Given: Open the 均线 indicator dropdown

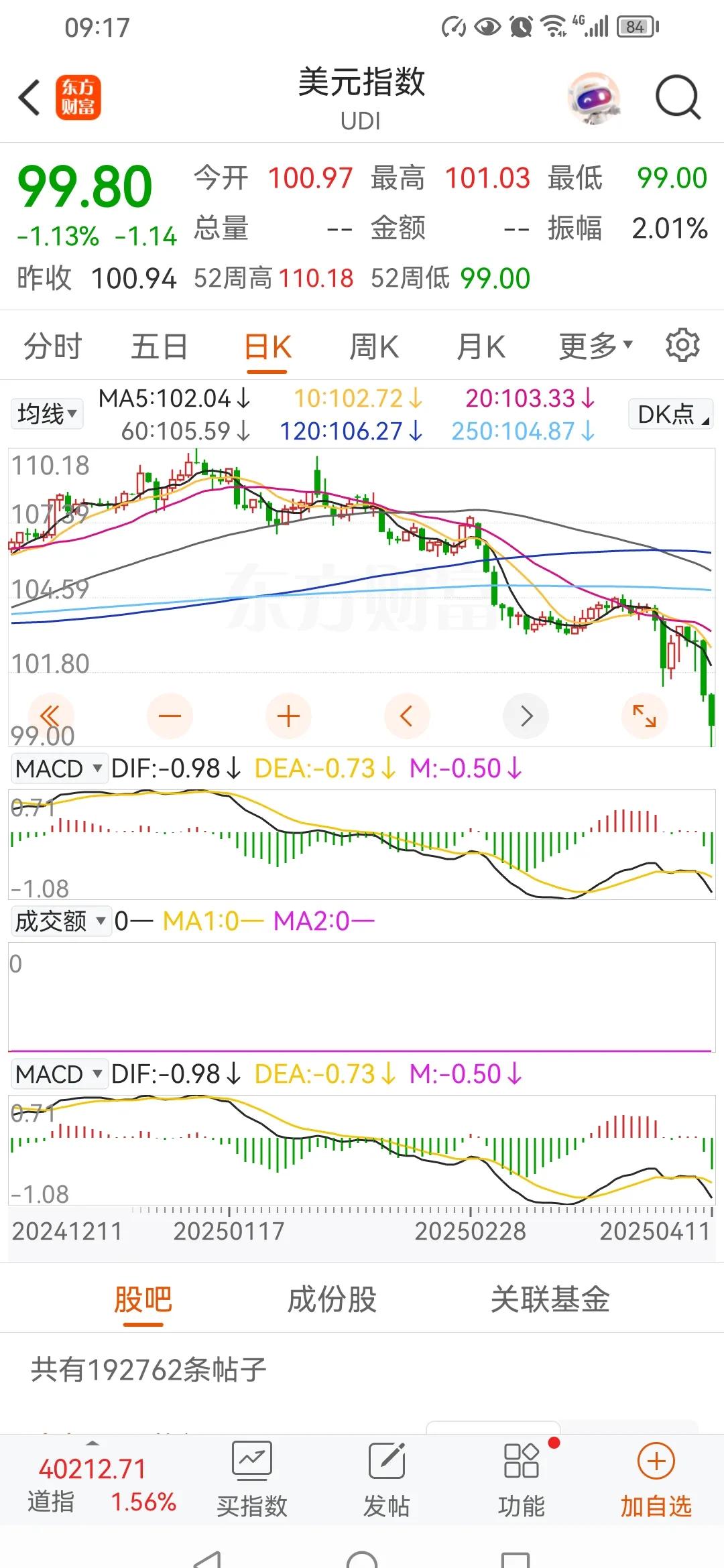Looking at the screenshot, I should tap(46, 413).
